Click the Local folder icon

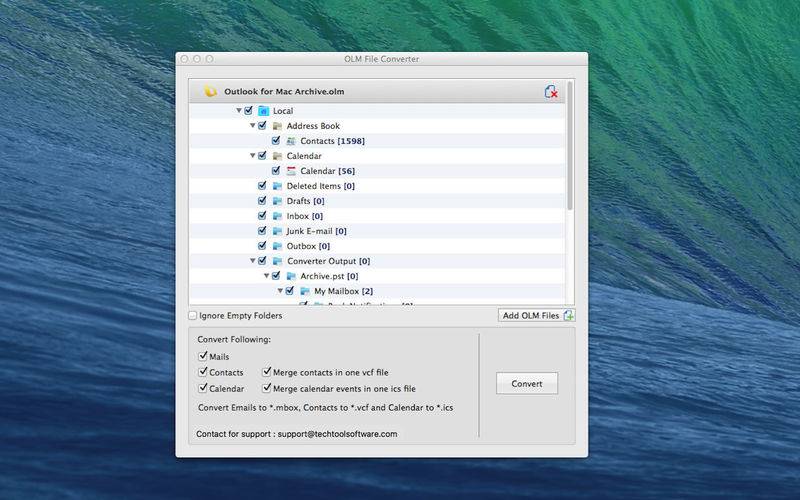pos(263,111)
